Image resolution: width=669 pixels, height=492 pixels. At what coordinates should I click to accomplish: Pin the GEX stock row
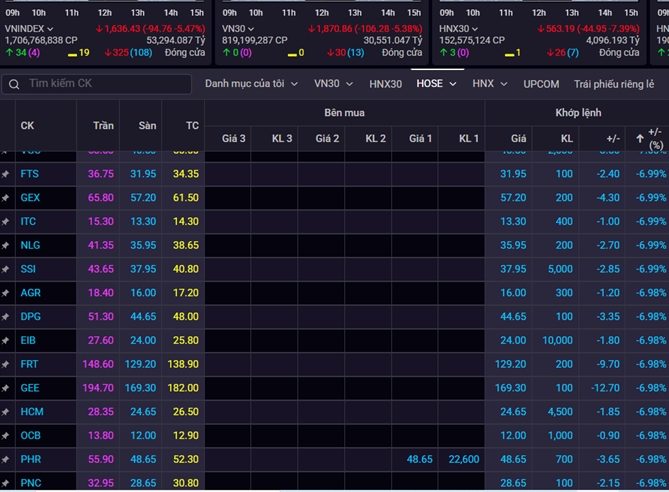(6, 198)
